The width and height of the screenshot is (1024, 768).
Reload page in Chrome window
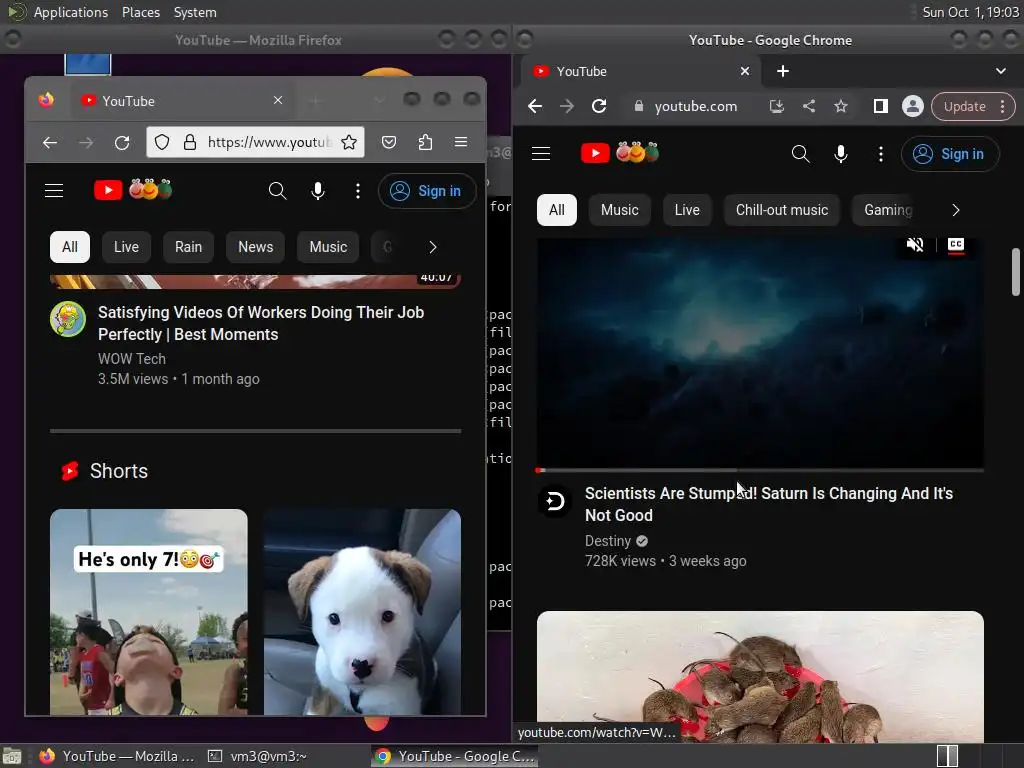599,106
